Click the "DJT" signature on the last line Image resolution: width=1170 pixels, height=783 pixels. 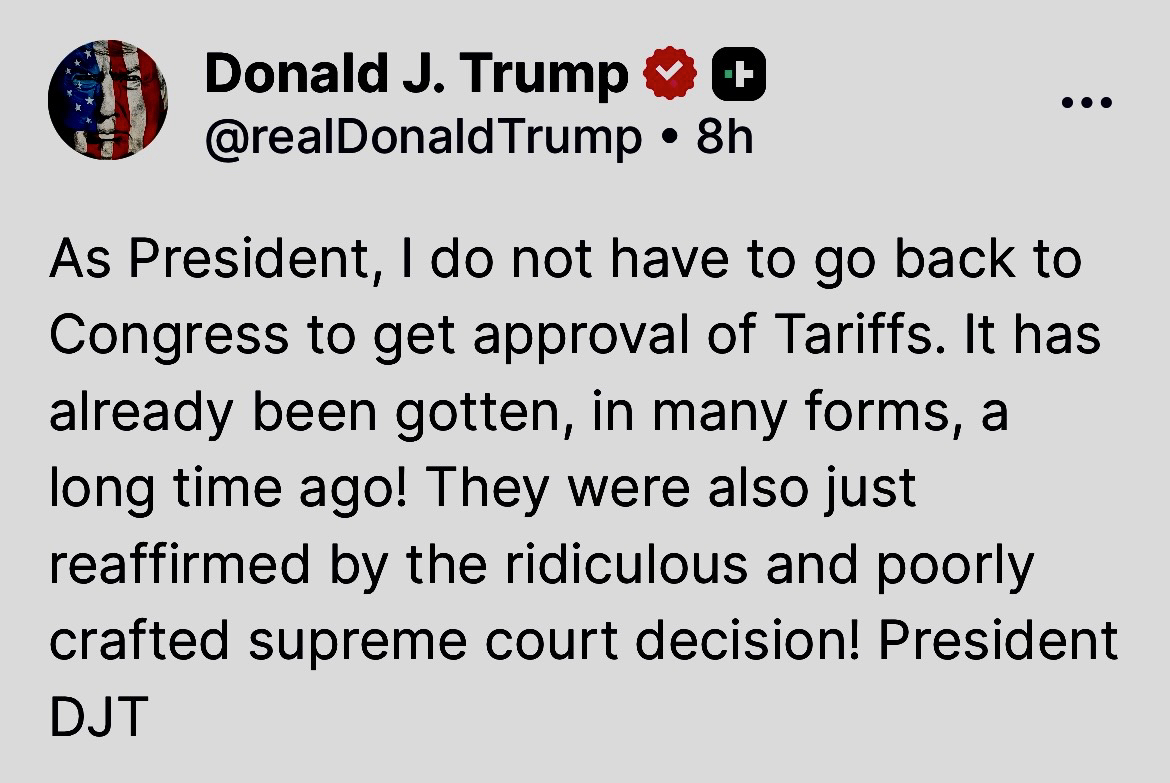coord(98,717)
